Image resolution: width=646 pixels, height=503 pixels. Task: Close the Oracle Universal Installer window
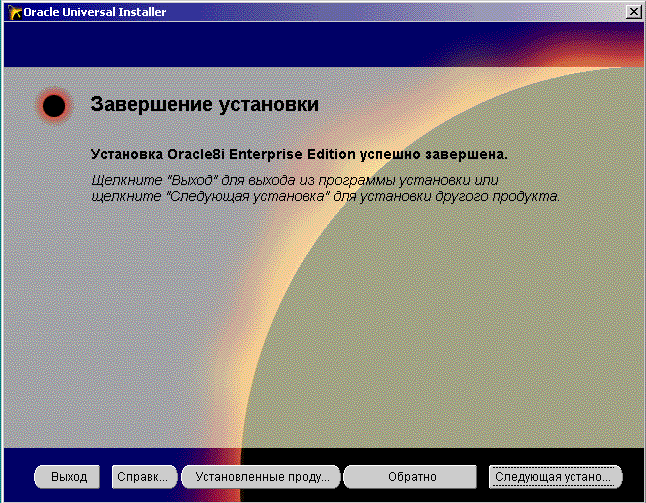pyautogui.click(x=634, y=12)
